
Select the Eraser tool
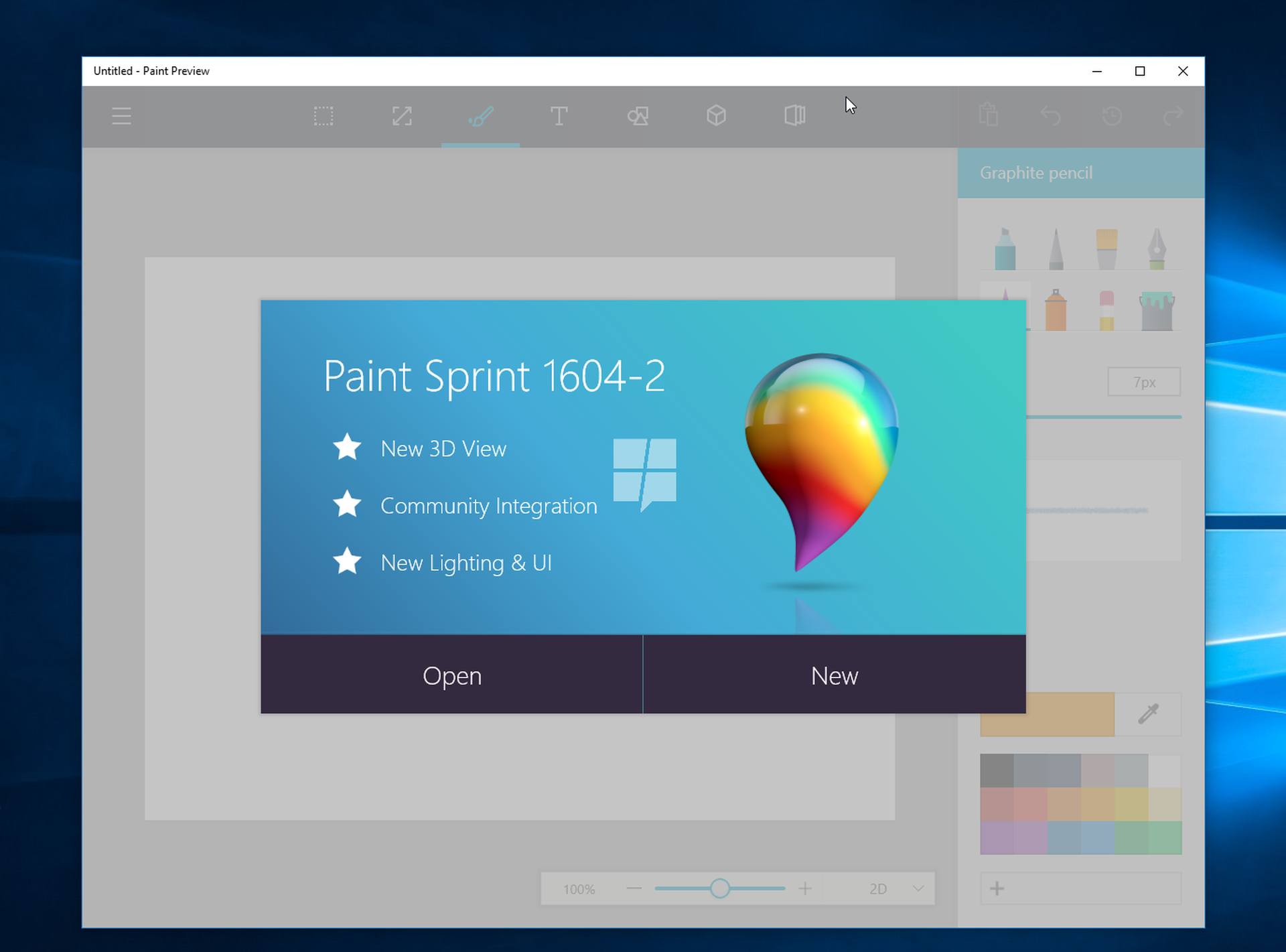tap(1109, 310)
